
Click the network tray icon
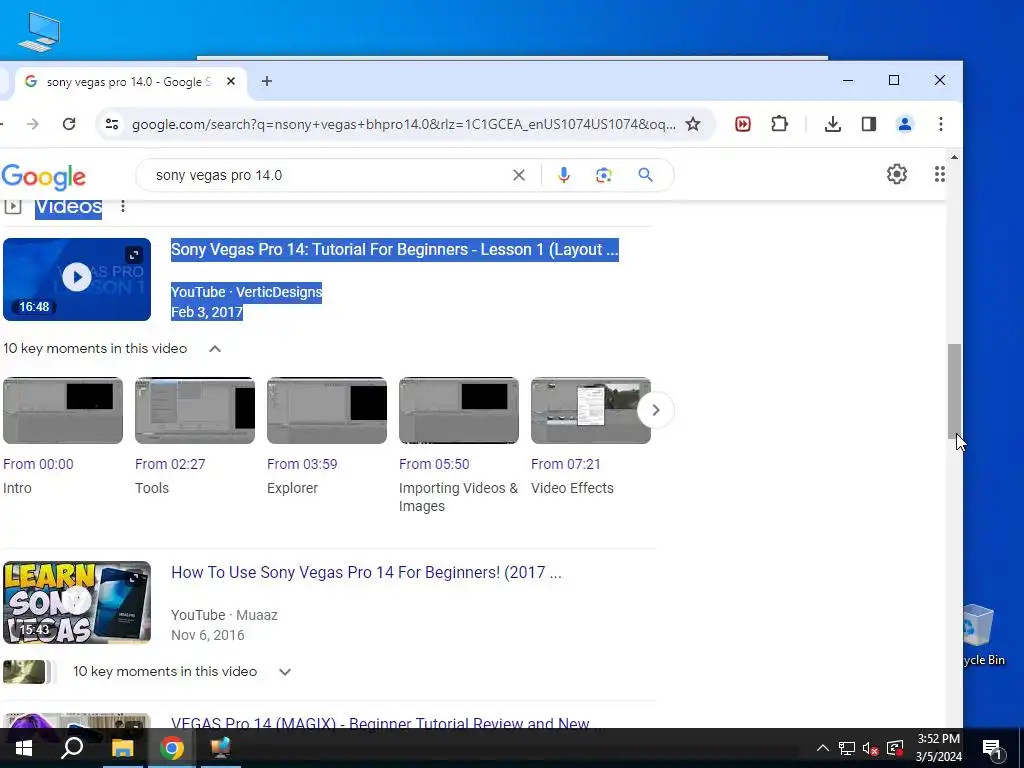[846, 748]
